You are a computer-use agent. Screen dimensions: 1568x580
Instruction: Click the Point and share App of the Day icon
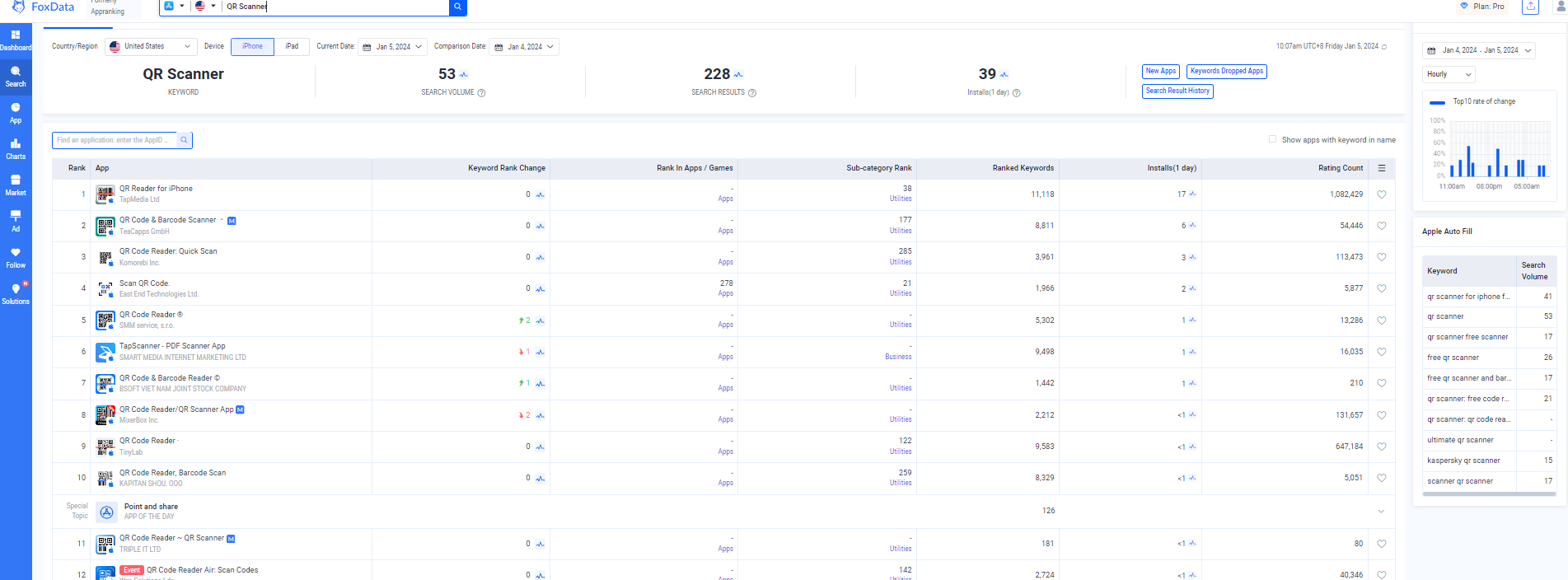(106, 512)
